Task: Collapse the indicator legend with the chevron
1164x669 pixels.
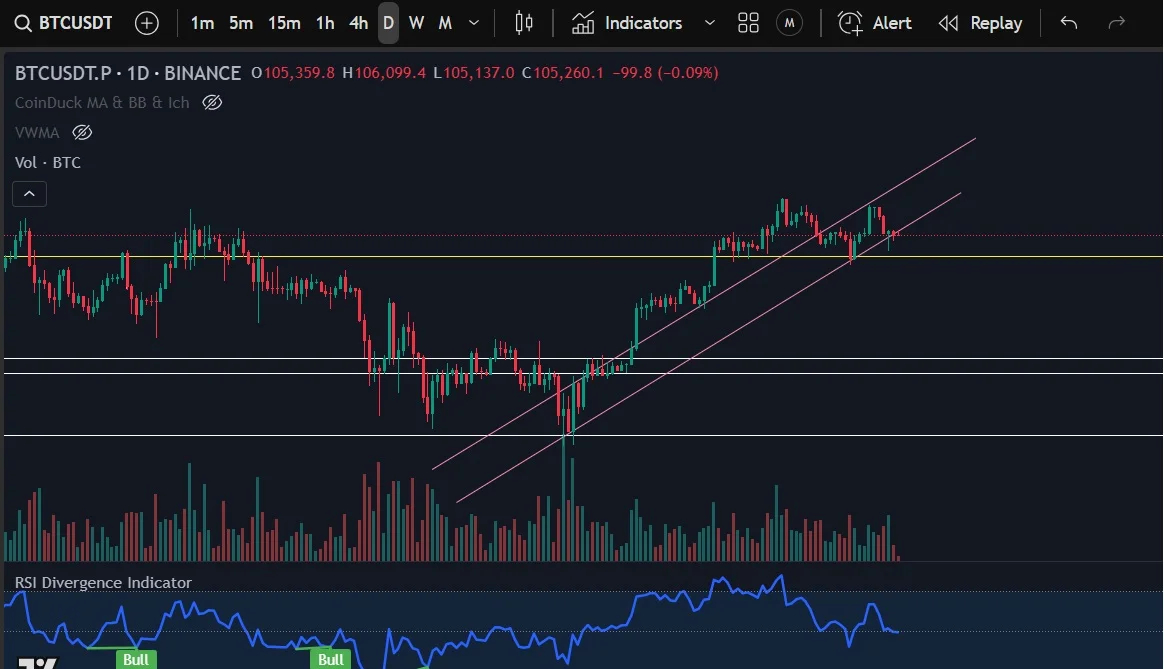Action: click(x=30, y=194)
